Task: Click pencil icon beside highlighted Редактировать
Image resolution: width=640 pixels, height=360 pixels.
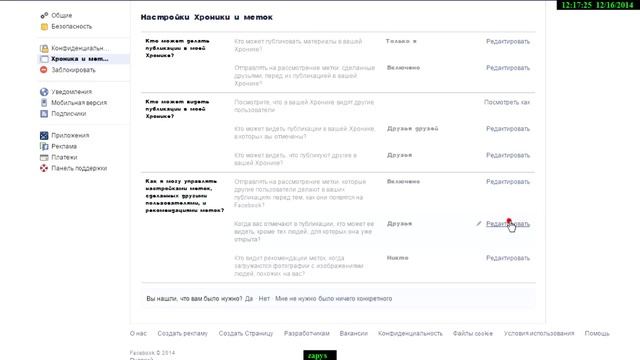Action: click(479, 224)
